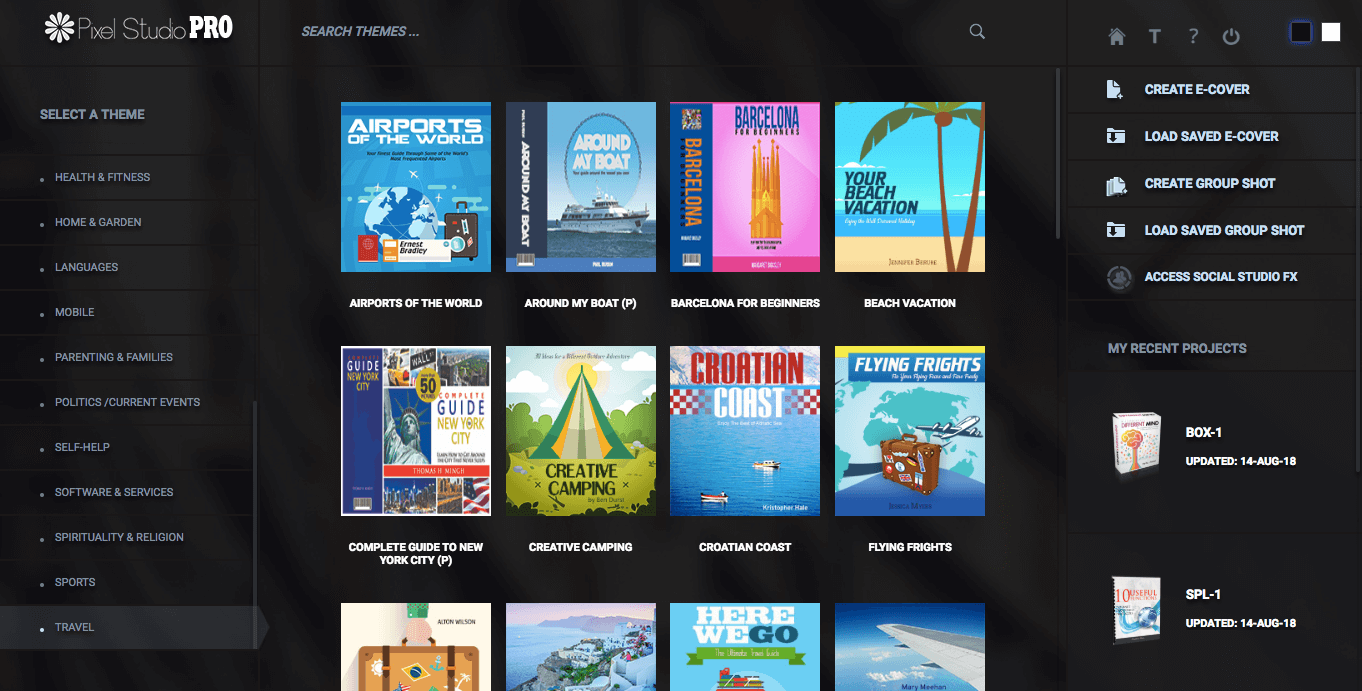Open Flying Frights cover thumbnail
The height and width of the screenshot is (691, 1362).
click(910, 431)
